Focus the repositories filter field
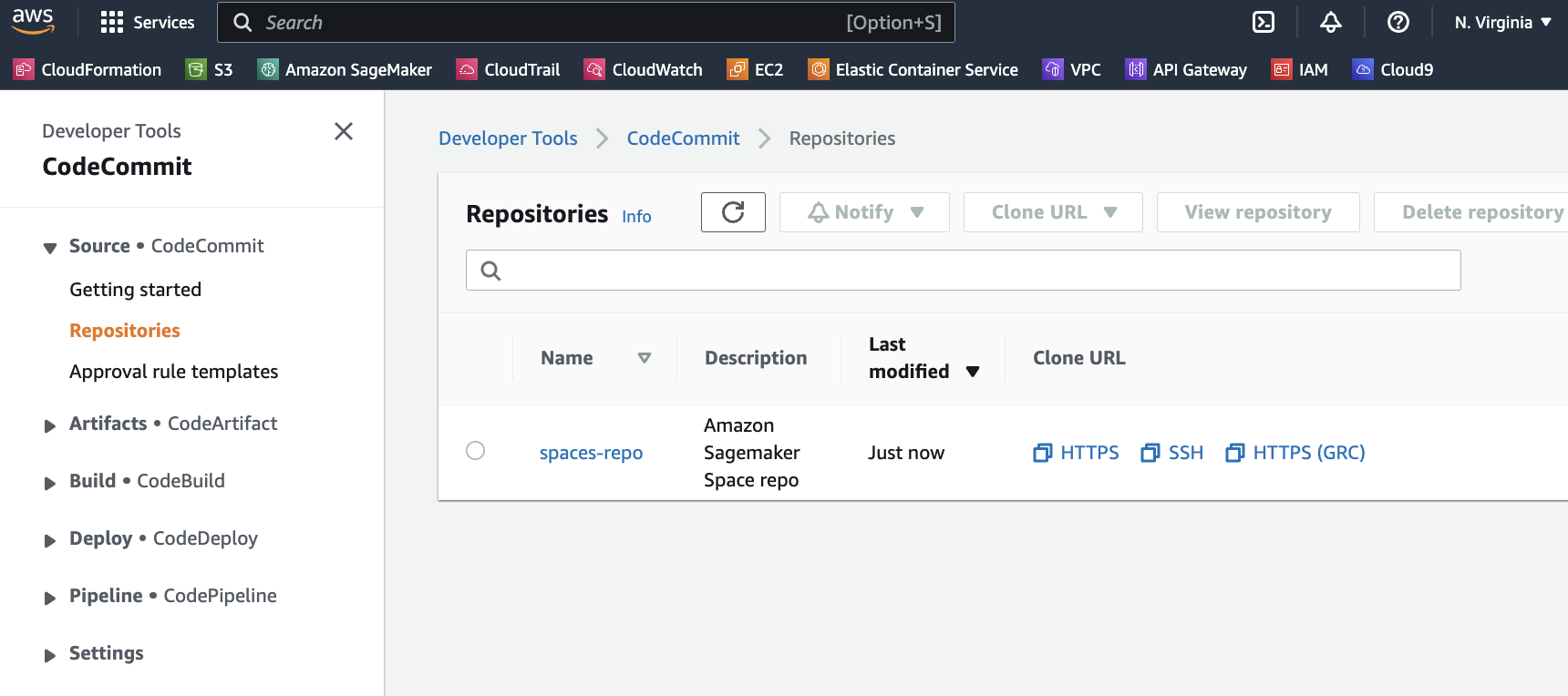The image size is (1568, 696). pos(964,271)
